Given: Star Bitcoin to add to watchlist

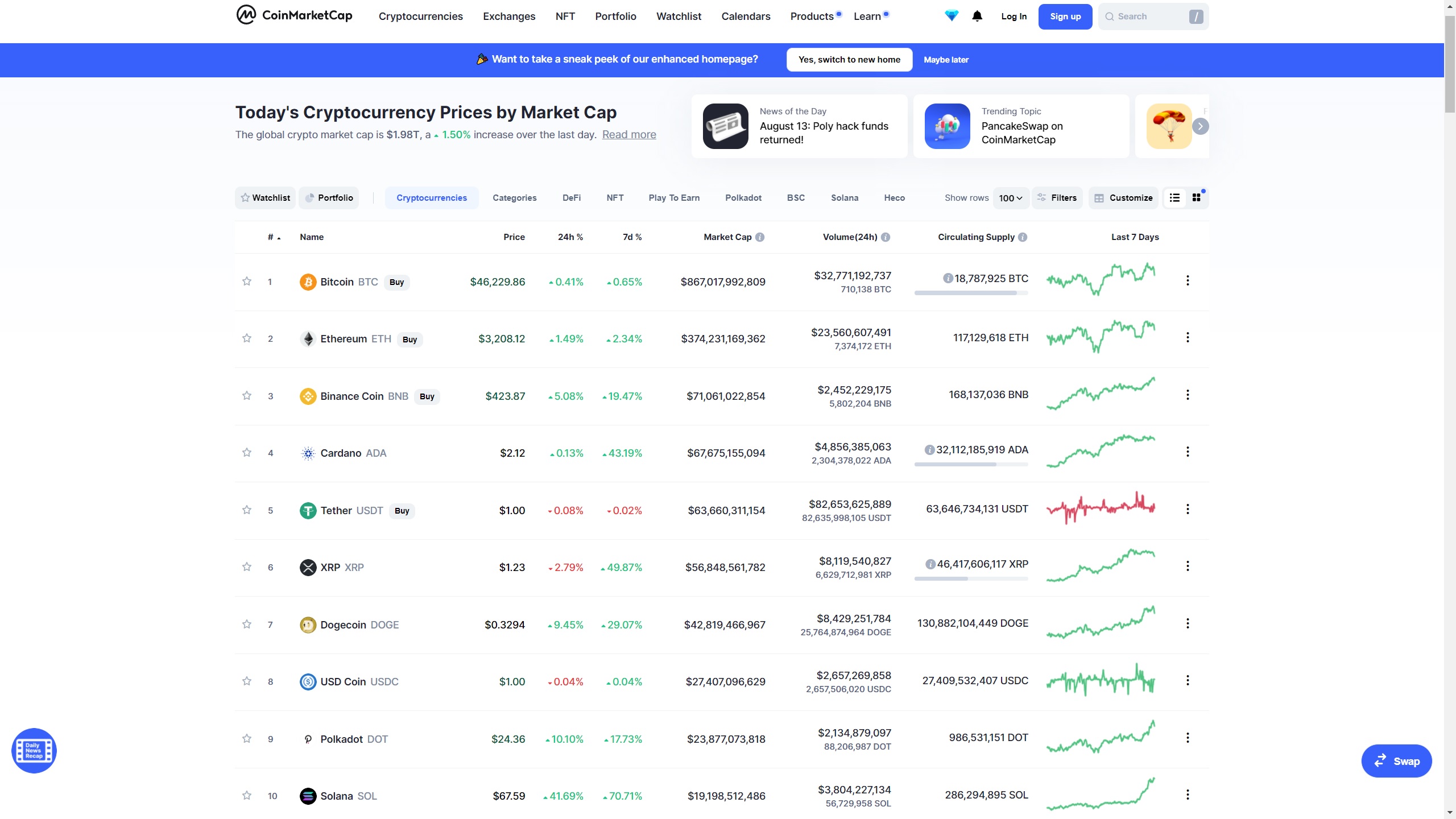Looking at the screenshot, I should pyautogui.click(x=247, y=281).
